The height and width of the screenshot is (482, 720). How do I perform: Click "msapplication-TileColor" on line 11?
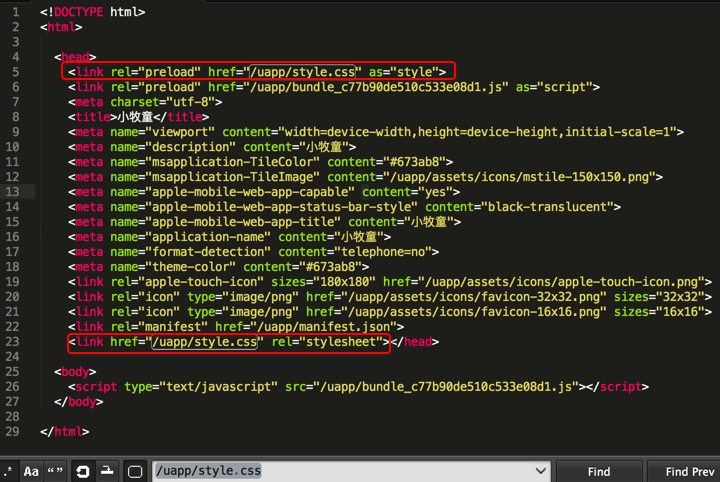click(x=232, y=162)
